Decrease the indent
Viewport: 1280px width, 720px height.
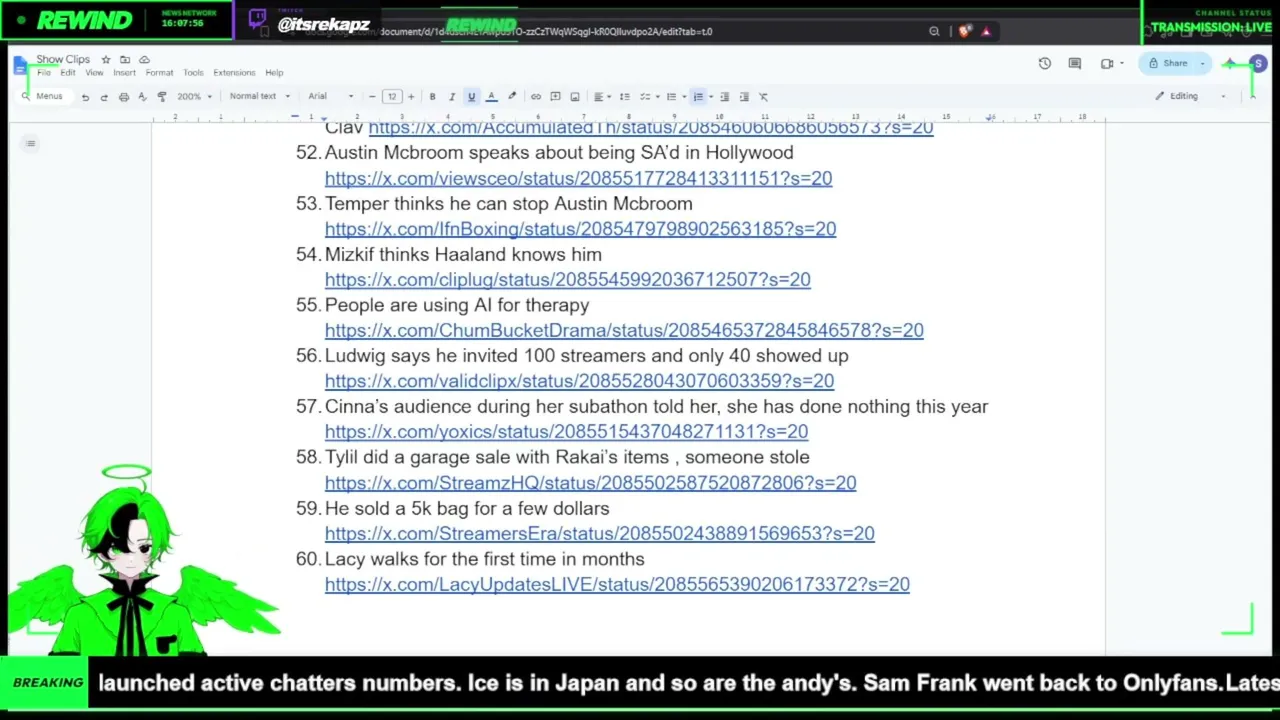pyautogui.click(x=724, y=97)
